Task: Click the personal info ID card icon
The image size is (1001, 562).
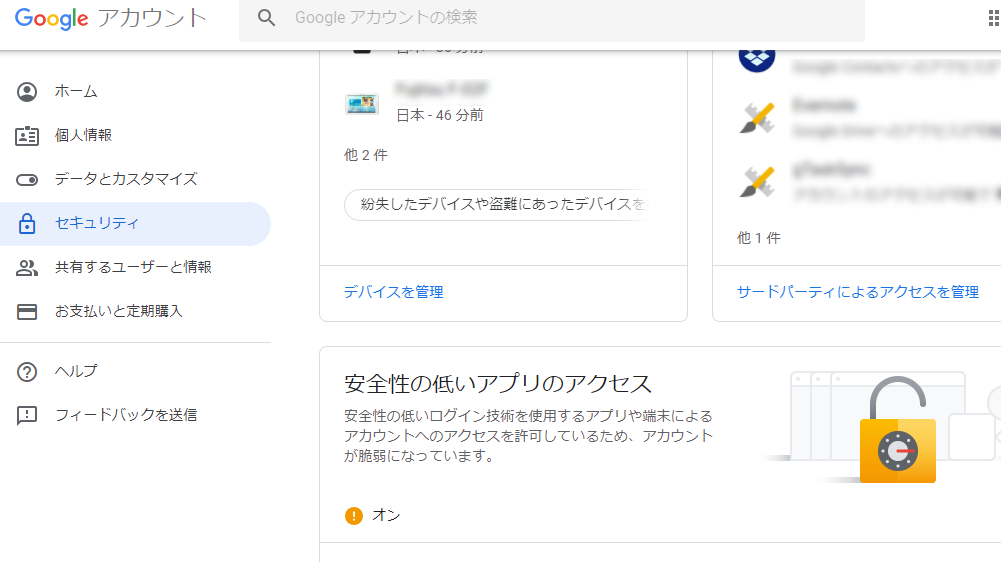Action: click(27, 136)
